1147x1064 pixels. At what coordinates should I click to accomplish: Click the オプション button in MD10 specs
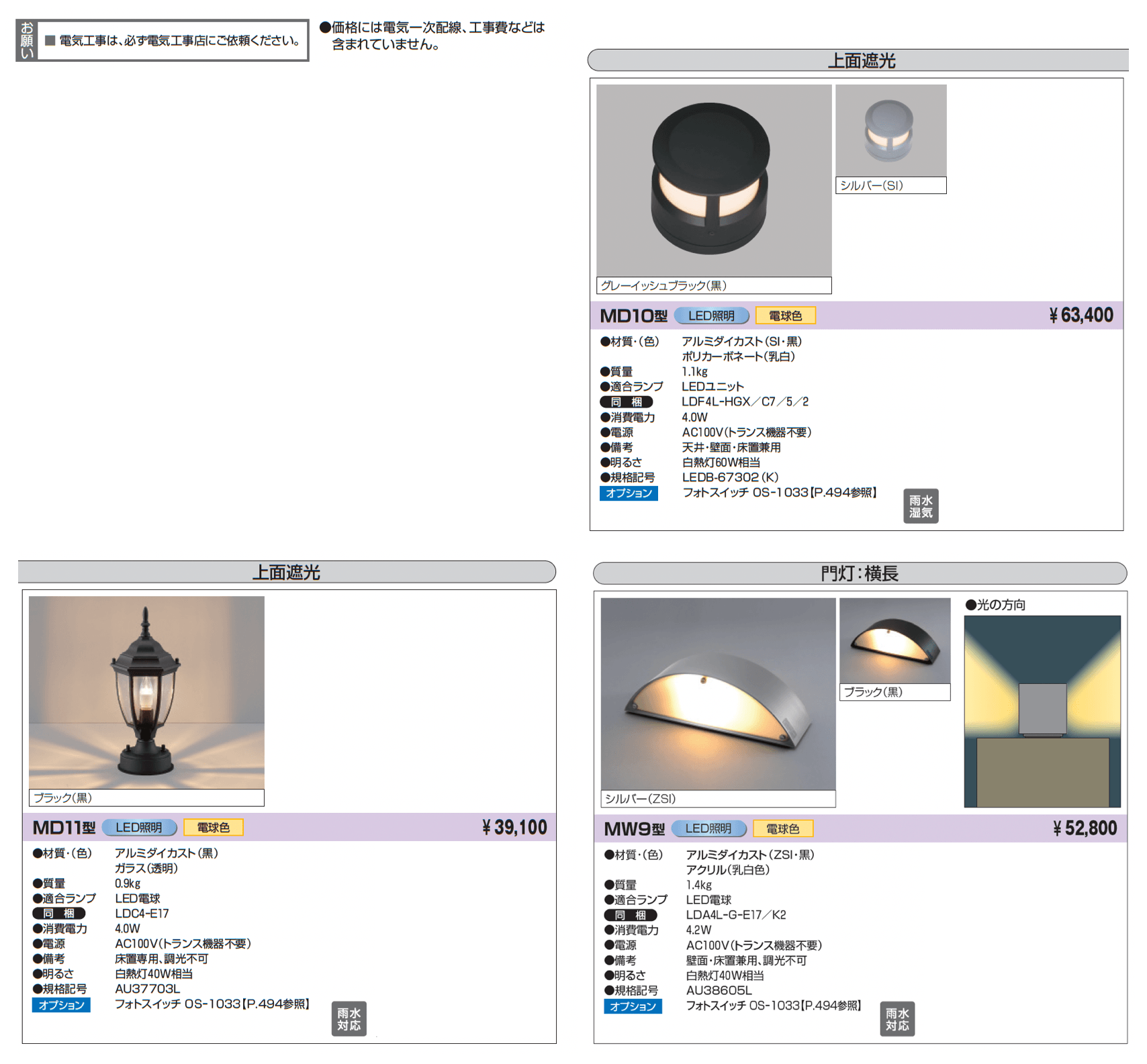[x=629, y=493]
